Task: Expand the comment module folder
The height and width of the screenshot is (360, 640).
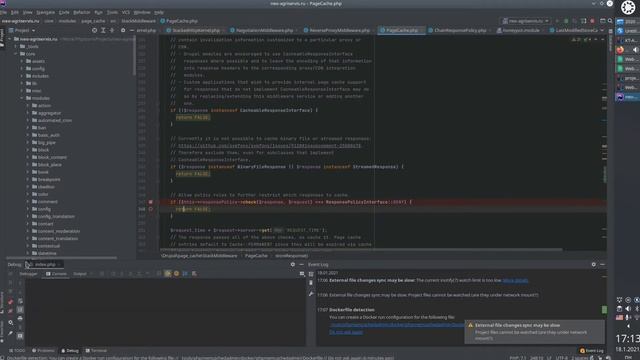Action: click(x=28, y=202)
